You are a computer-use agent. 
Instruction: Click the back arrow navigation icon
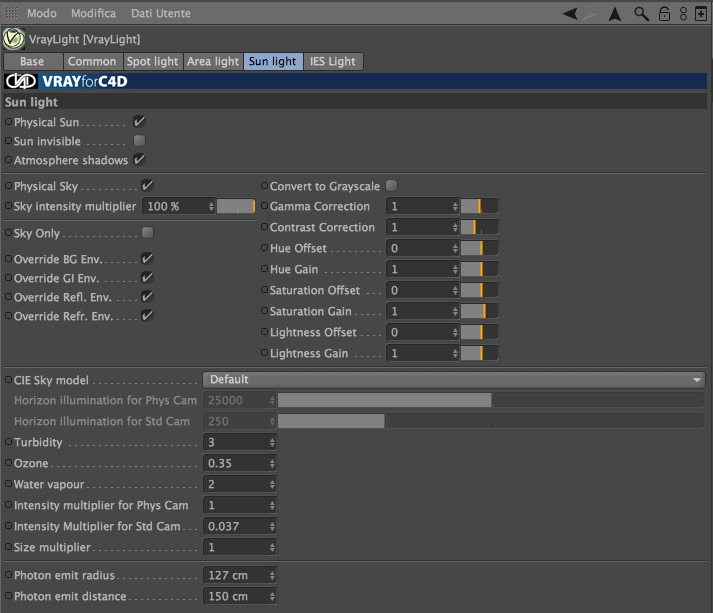pos(570,14)
